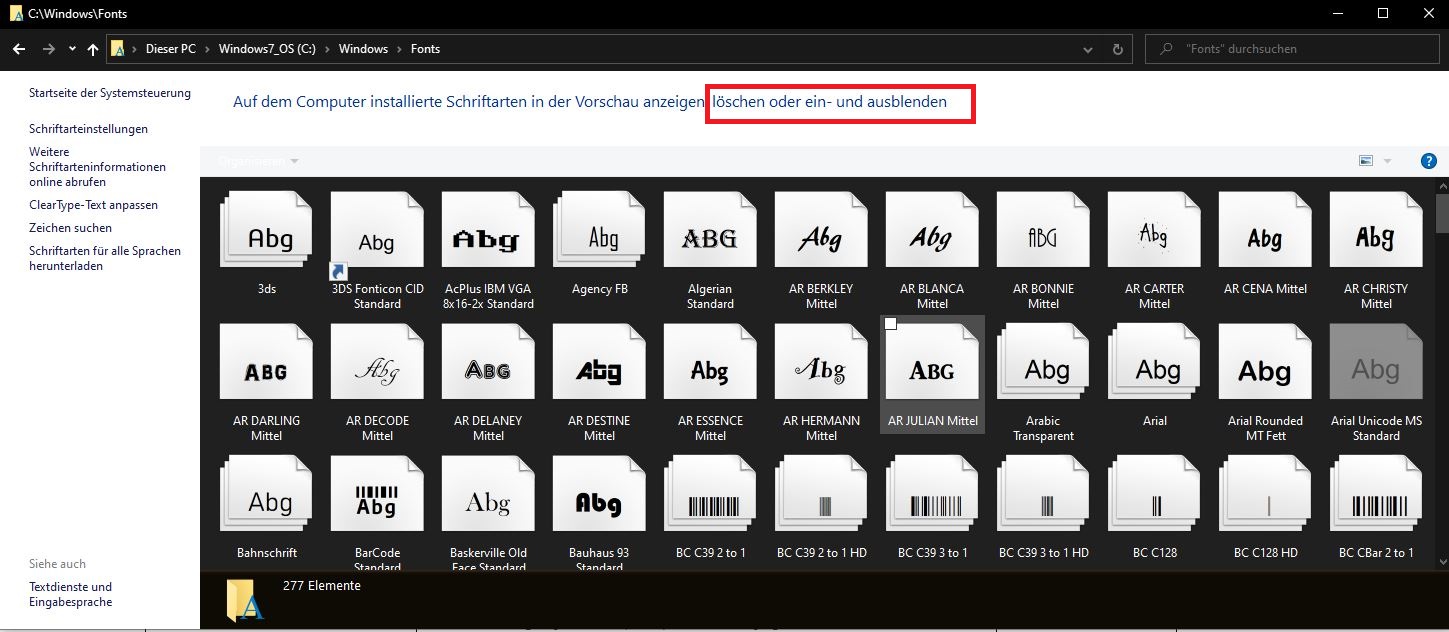Open Schriftarteinstellungen link
This screenshot has width=1449, height=632.
tap(88, 129)
